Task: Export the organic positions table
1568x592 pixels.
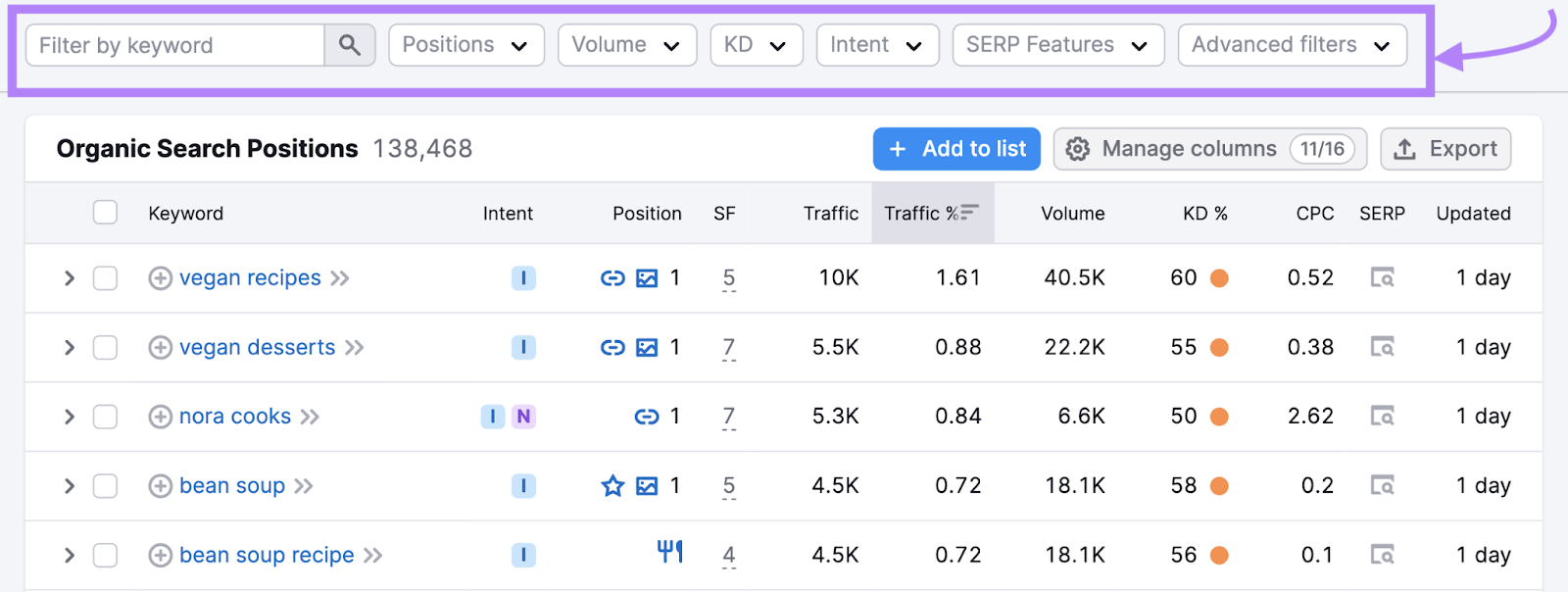Action: pos(1445,149)
